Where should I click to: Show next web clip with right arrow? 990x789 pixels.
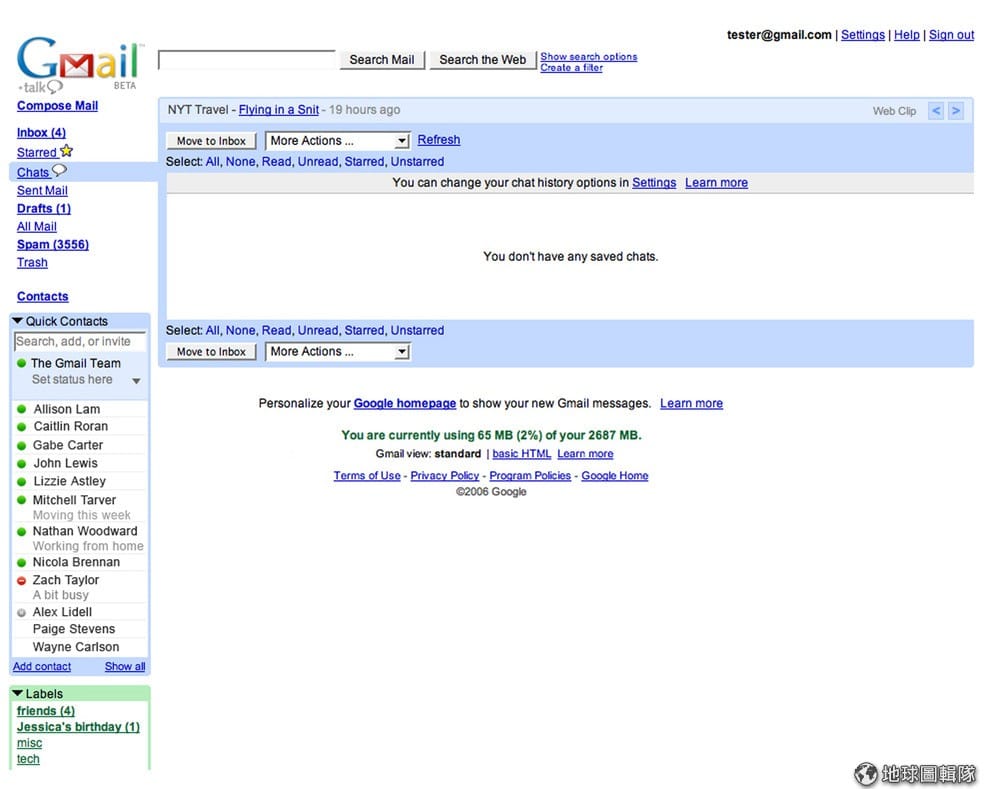tap(956, 111)
